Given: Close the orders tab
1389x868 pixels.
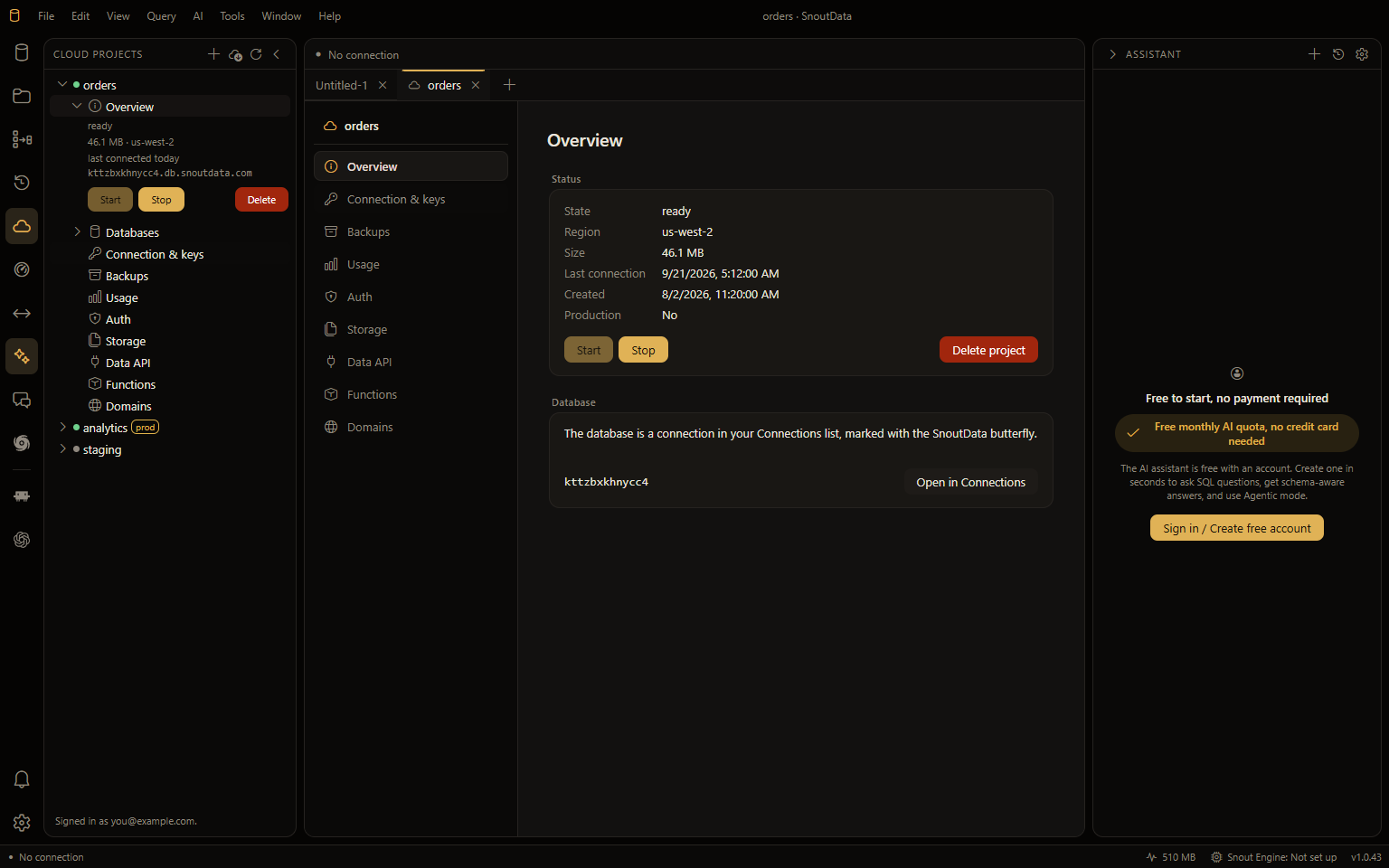Looking at the screenshot, I should [476, 85].
